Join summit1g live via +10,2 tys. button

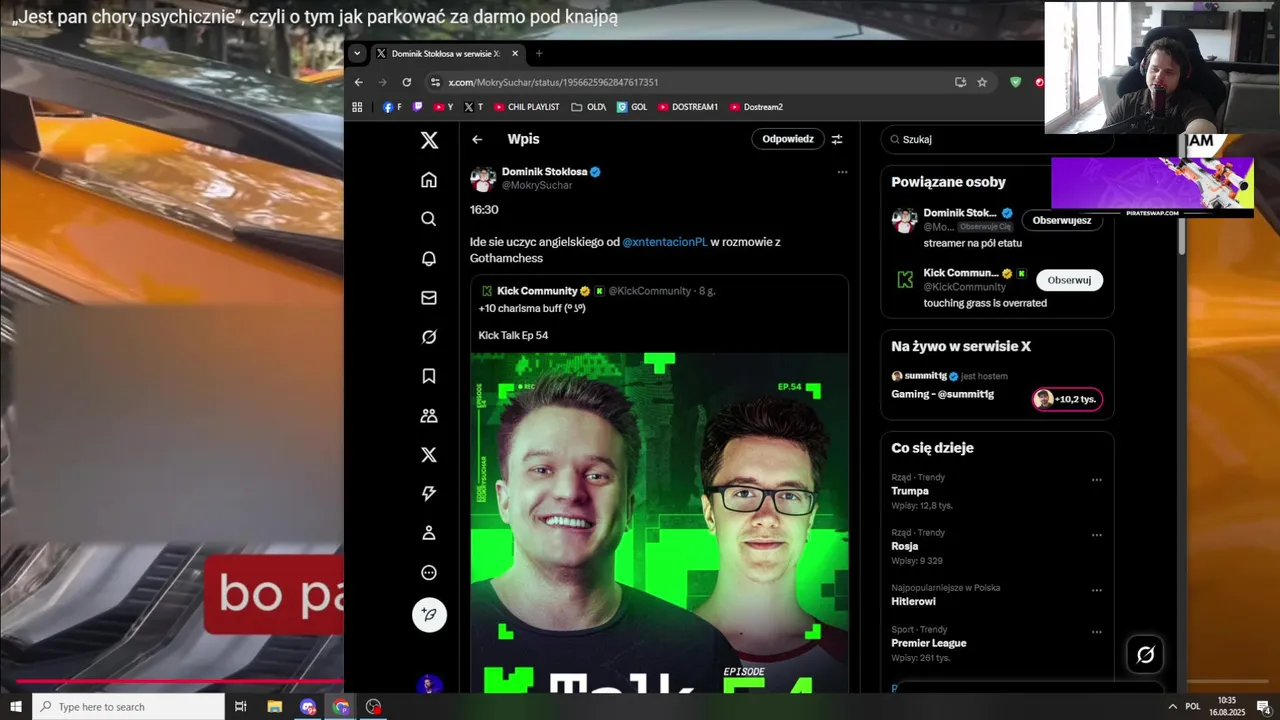(x=1067, y=399)
